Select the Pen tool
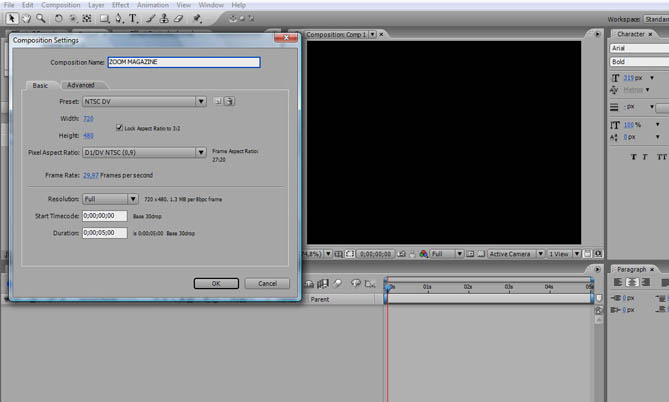 coord(119,18)
